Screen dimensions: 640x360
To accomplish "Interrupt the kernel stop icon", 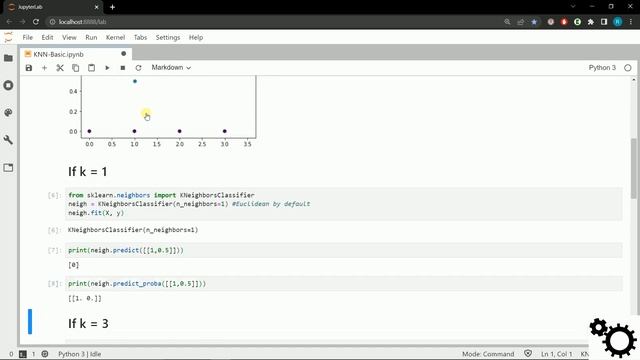I will (x=122, y=68).
